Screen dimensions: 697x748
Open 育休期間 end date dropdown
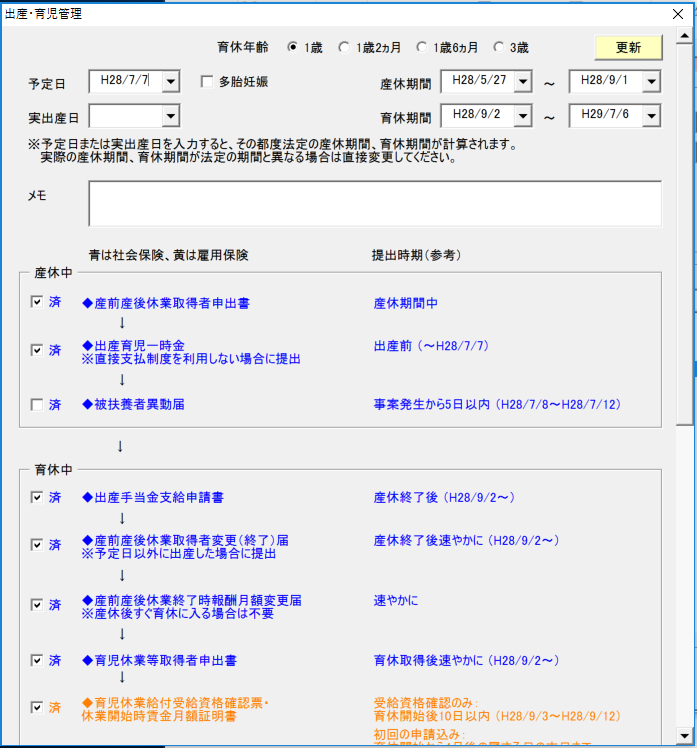point(651,117)
